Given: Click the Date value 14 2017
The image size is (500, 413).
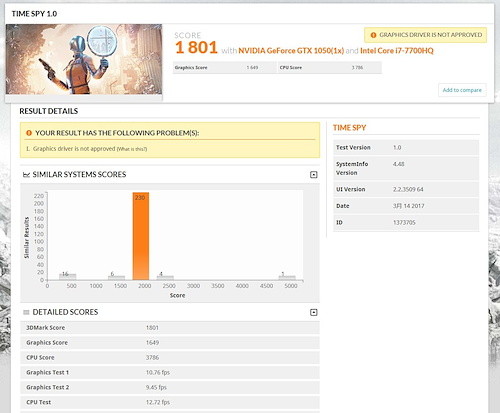Looking at the screenshot, I should [x=408, y=206].
